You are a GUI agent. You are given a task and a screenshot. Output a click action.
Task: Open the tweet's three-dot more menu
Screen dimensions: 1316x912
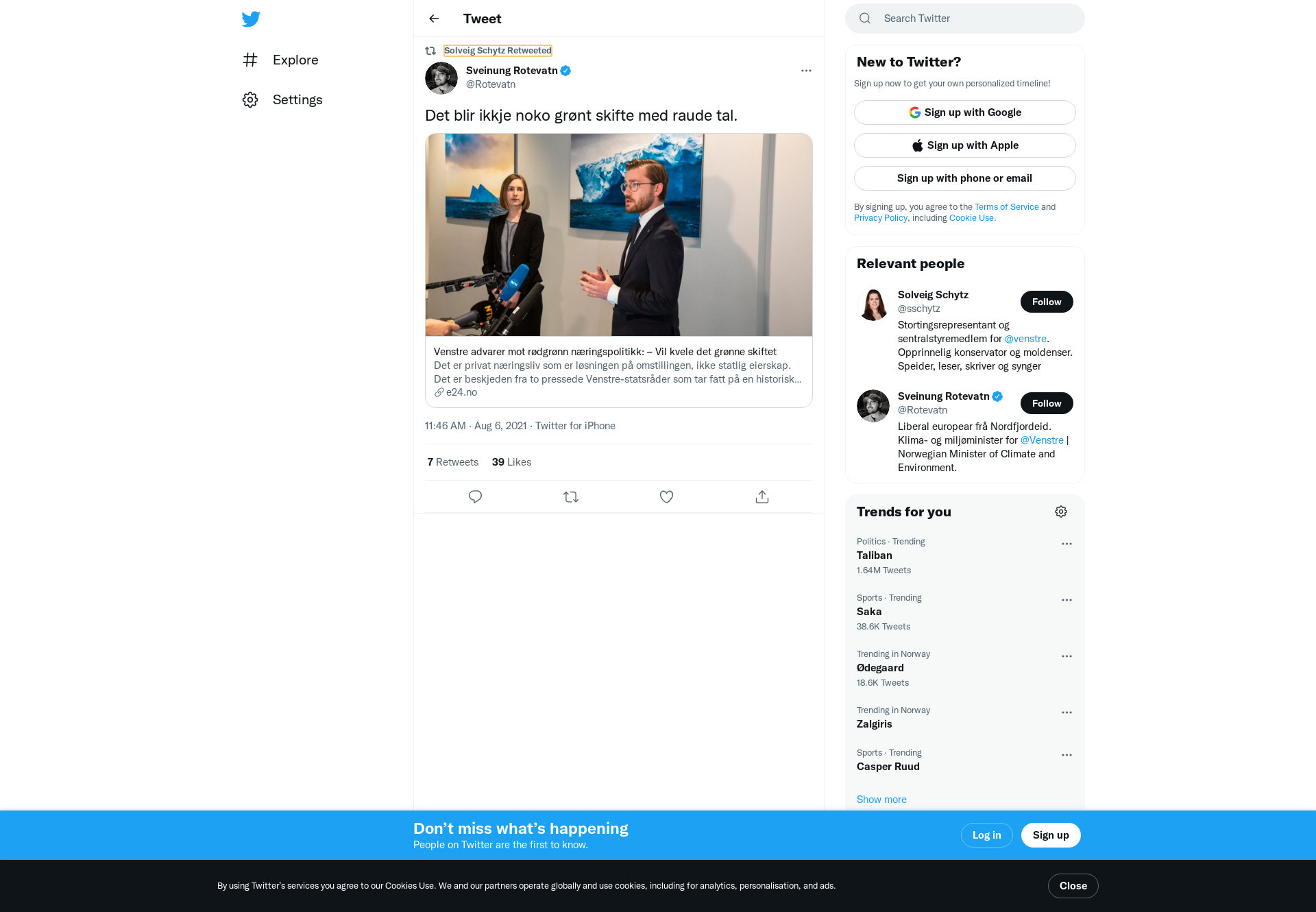point(806,71)
